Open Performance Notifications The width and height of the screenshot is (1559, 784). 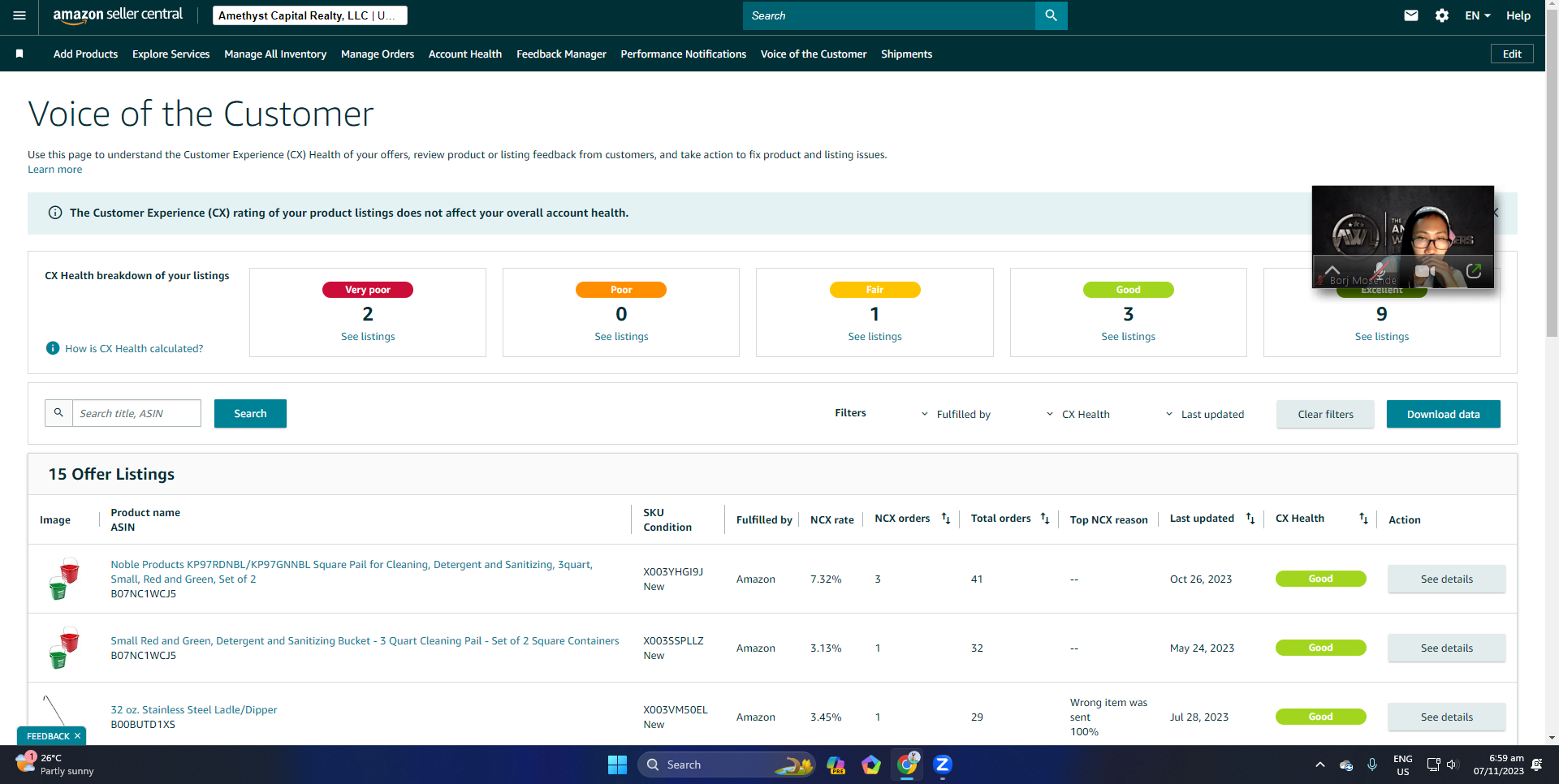click(x=684, y=54)
